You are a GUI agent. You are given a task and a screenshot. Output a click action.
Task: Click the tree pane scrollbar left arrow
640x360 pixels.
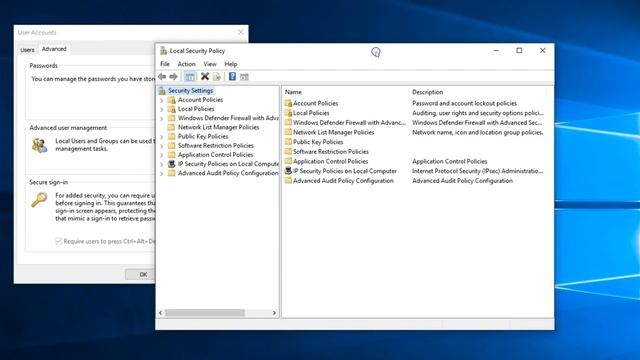click(x=161, y=313)
